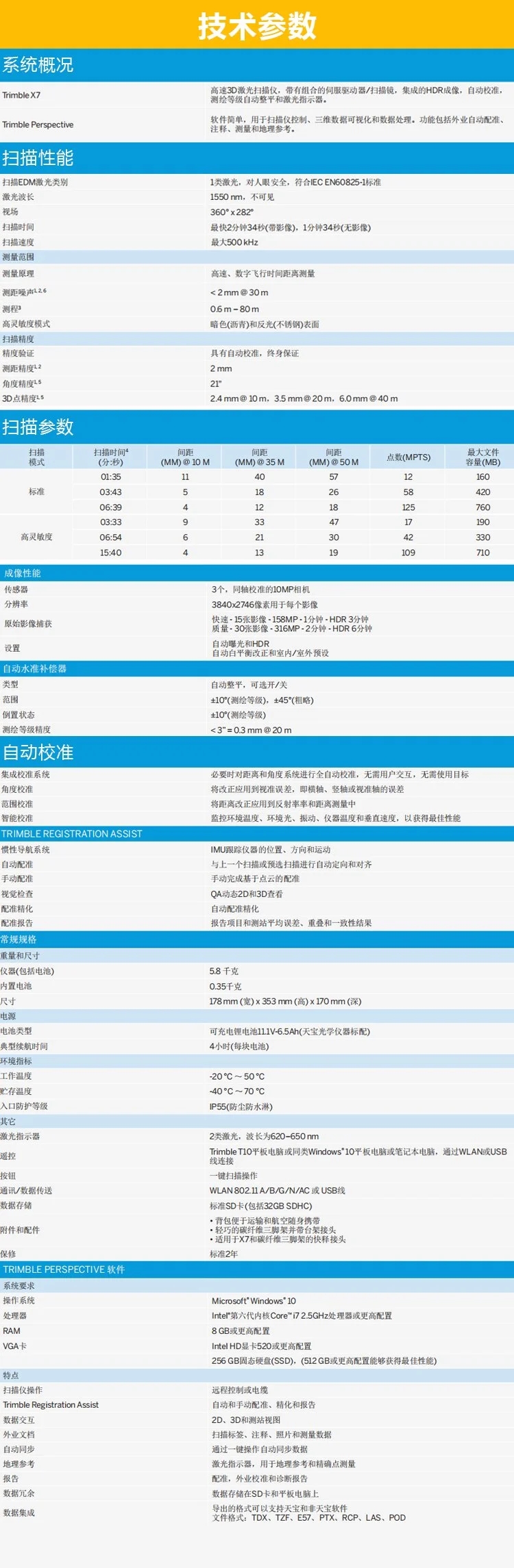Select the 电源 subsection bar
The height and width of the screenshot is (1568, 514).
pyautogui.click(x=257, y=1016)
